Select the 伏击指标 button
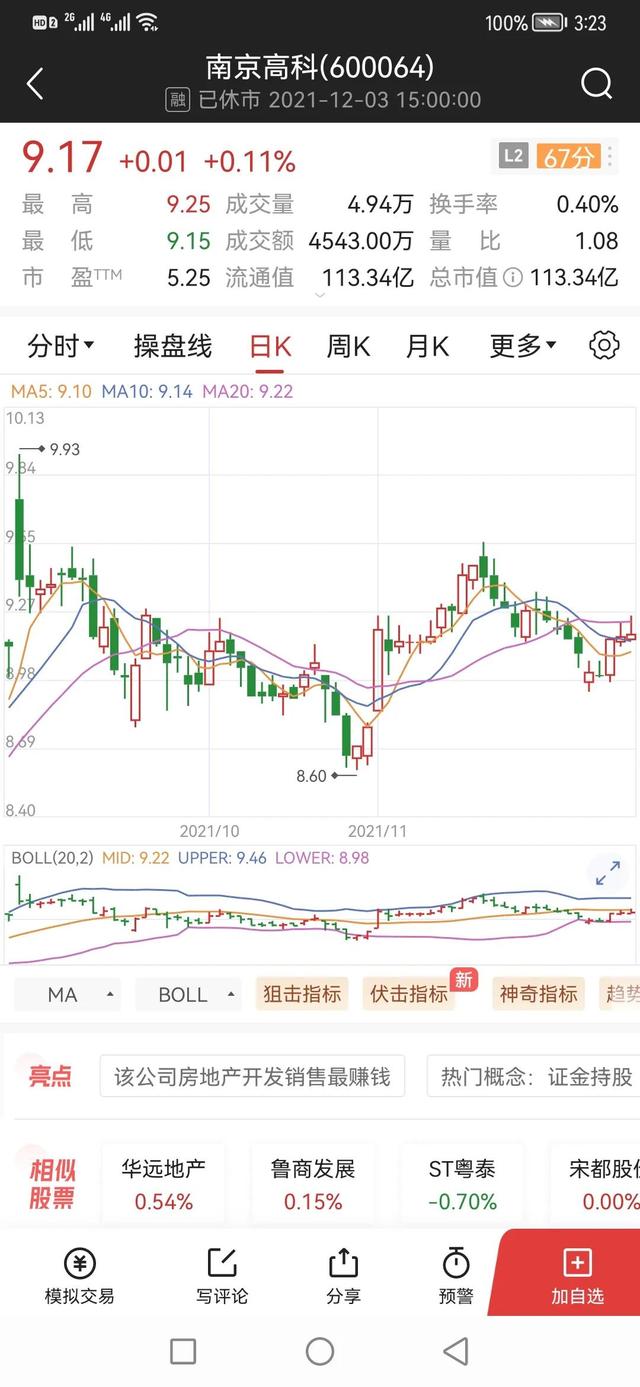 (409, 994)
